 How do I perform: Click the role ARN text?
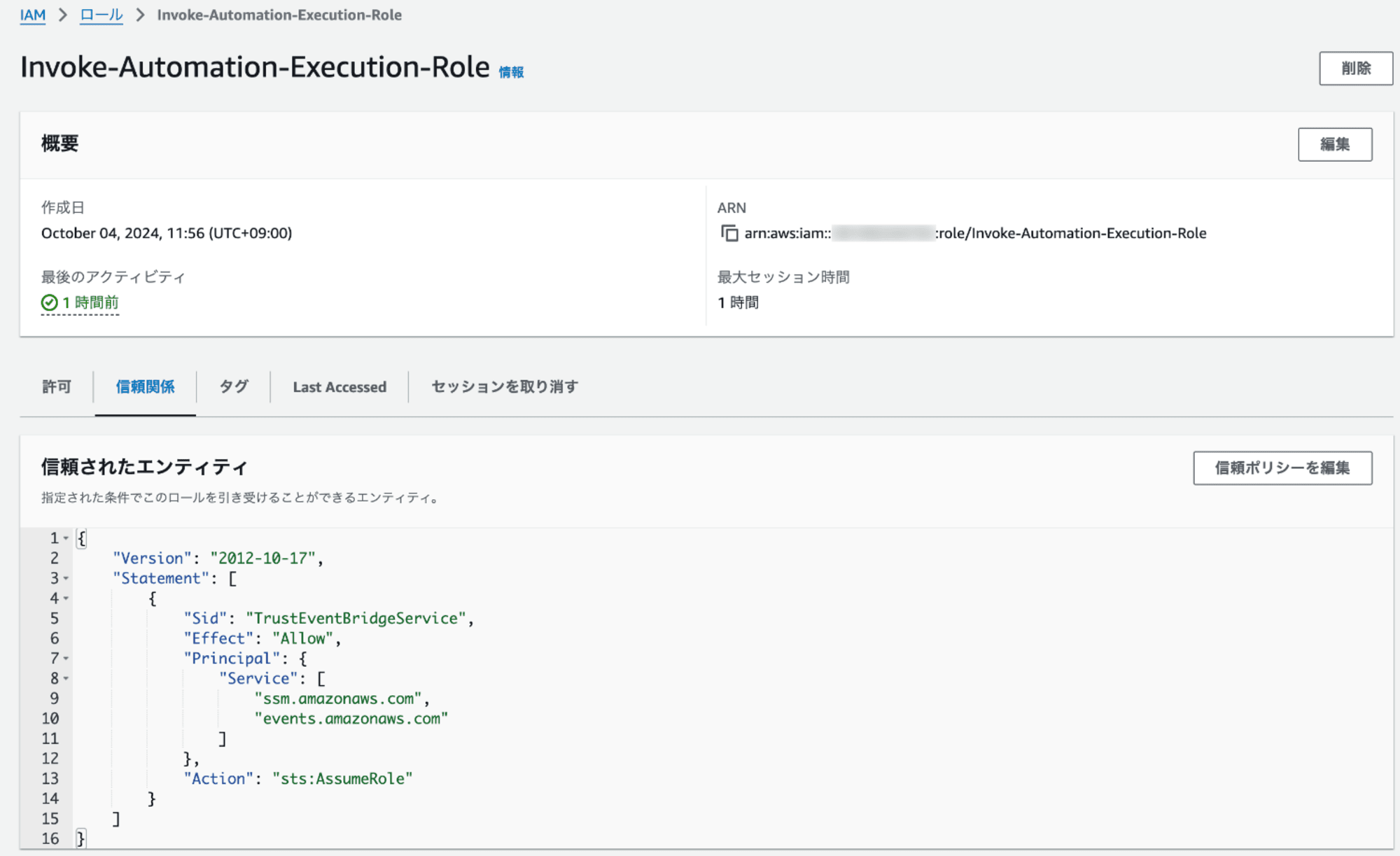point(975,233)
